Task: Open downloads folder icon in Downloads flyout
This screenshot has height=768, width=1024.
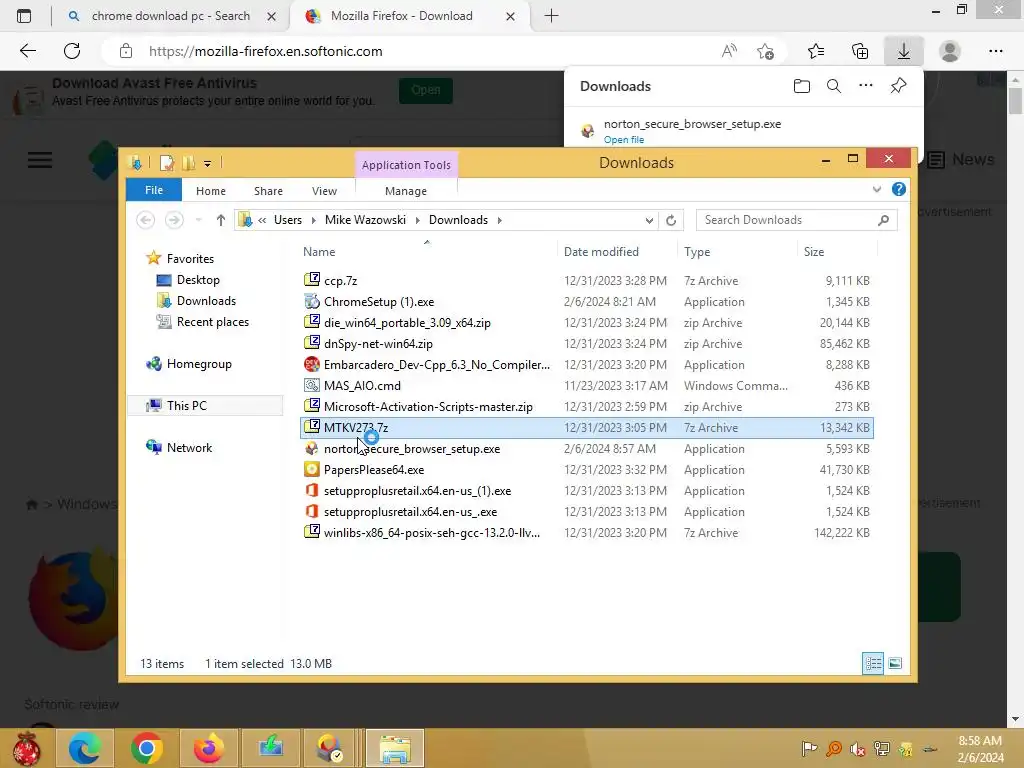Action: [801, 86]
